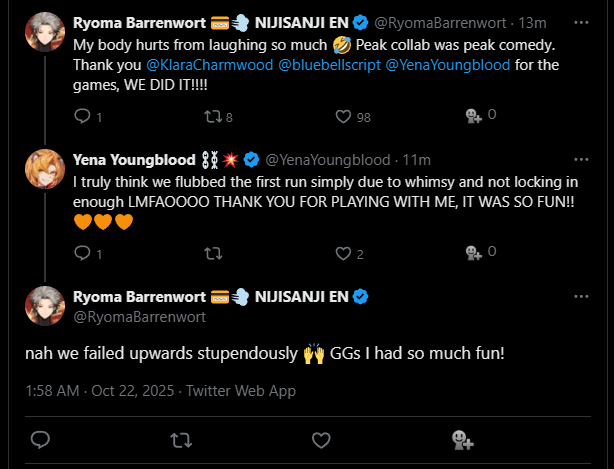Viewport: 614px width, 469px height.
Task: Reply to Ryoma's first tweet
Action: pyautogui.click(x=82, y=117)
